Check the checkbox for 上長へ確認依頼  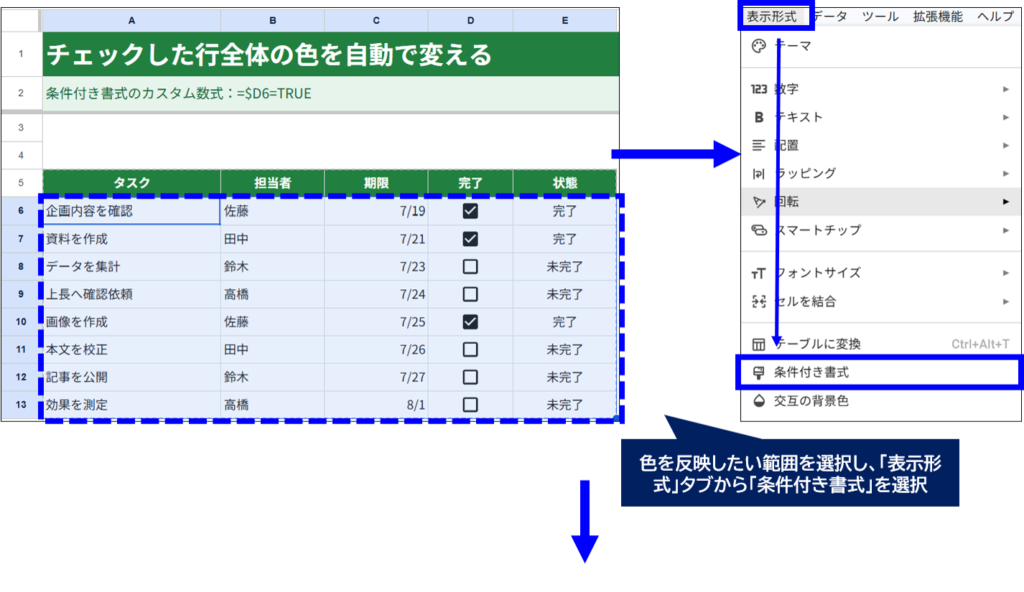click(470, 294)
